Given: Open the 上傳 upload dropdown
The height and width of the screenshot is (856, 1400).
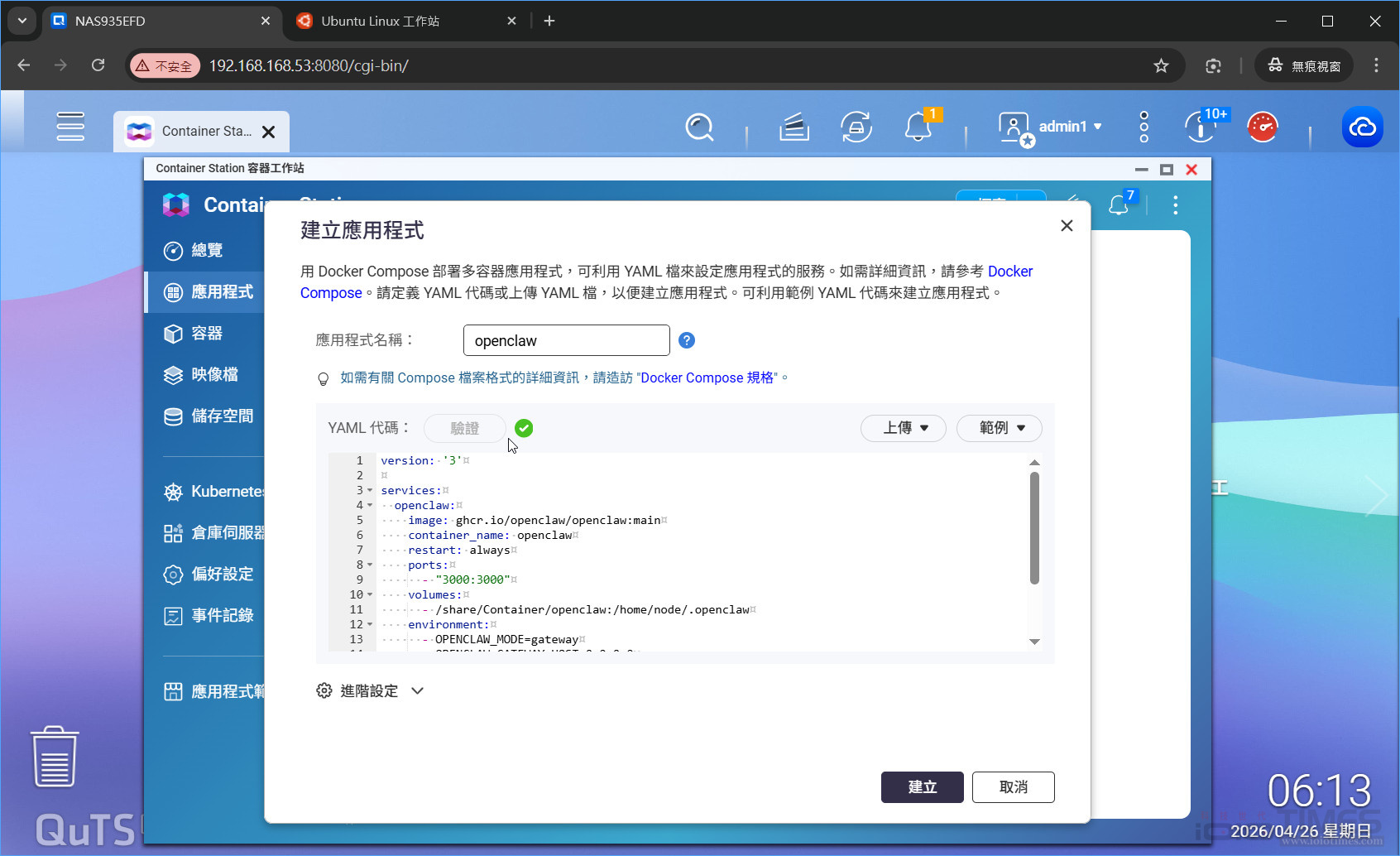Looking at the screenshot, I should 904,428.
